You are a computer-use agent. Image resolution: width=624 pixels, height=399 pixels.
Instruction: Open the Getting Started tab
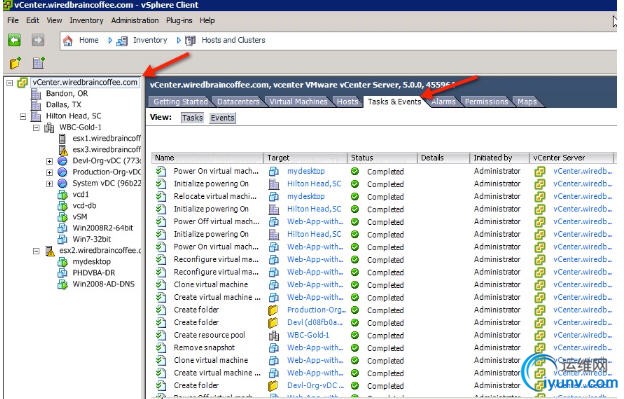180,102
